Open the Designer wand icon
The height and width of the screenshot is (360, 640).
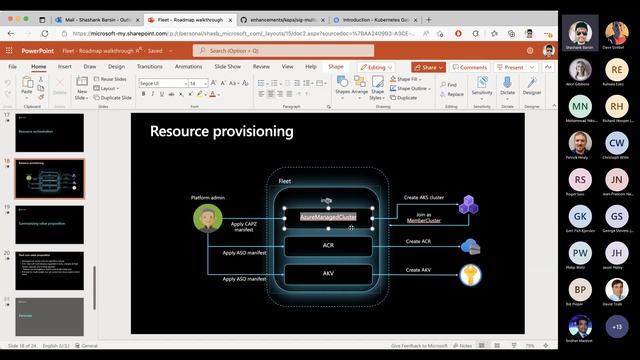tap(532, 82)
